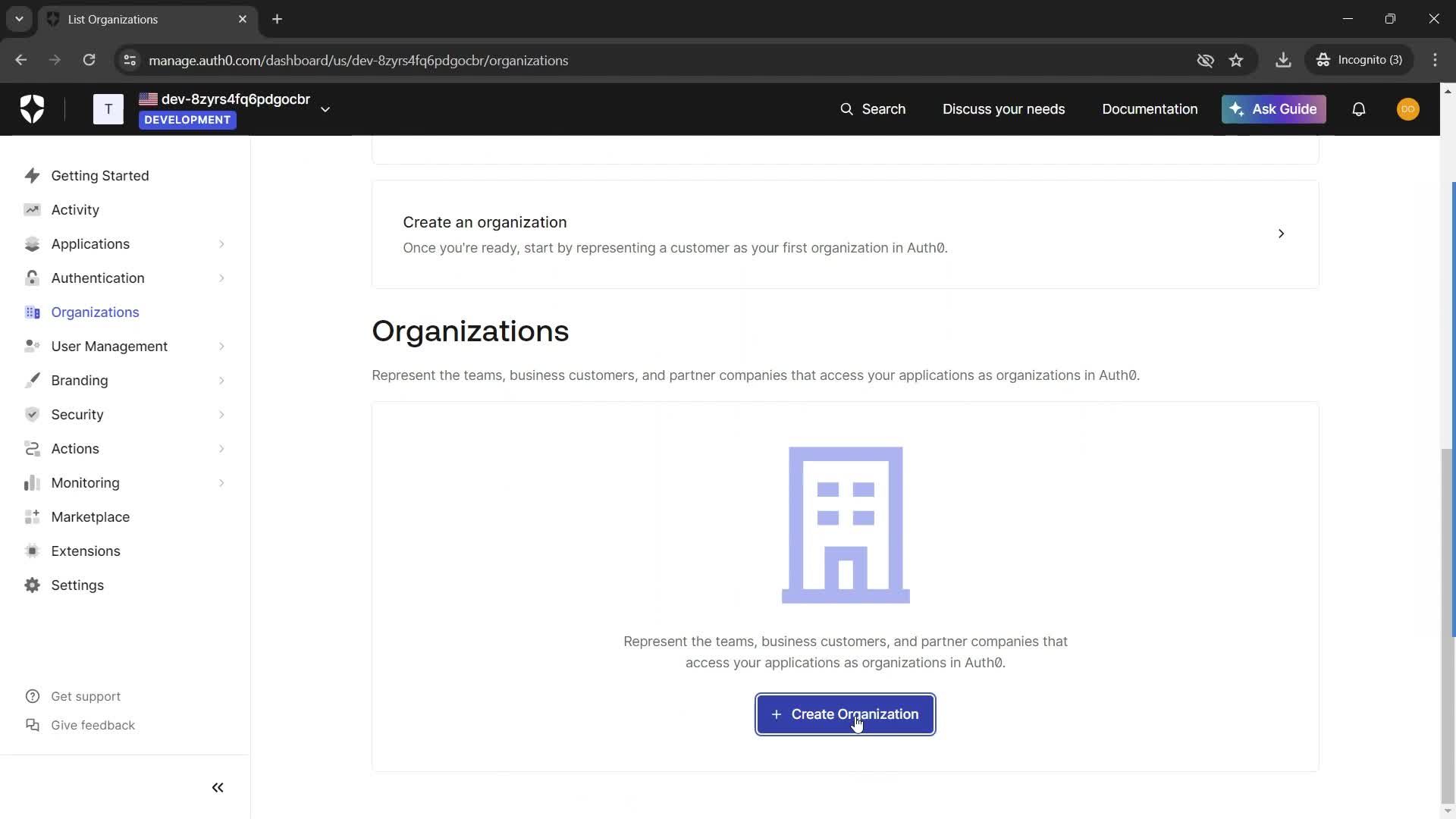Click the DEVELOPMENT environment badge

pos(187,120)
